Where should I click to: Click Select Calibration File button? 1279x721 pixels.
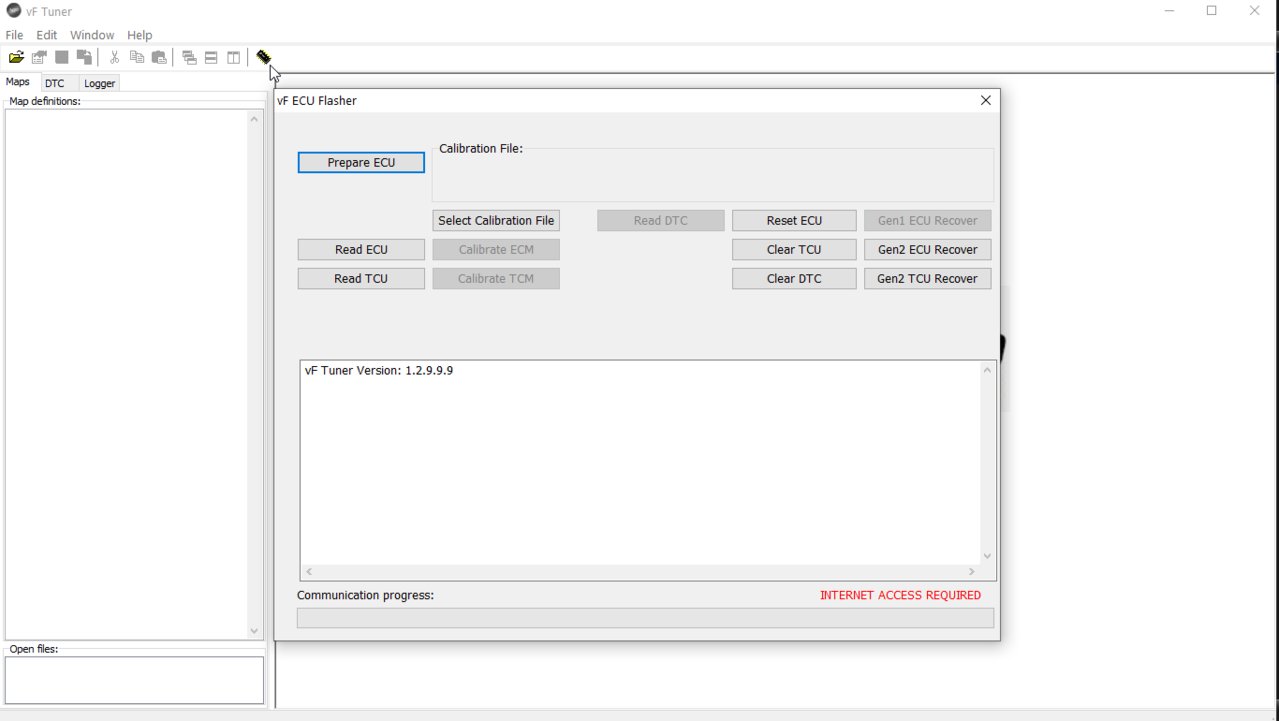coord(496,220)
